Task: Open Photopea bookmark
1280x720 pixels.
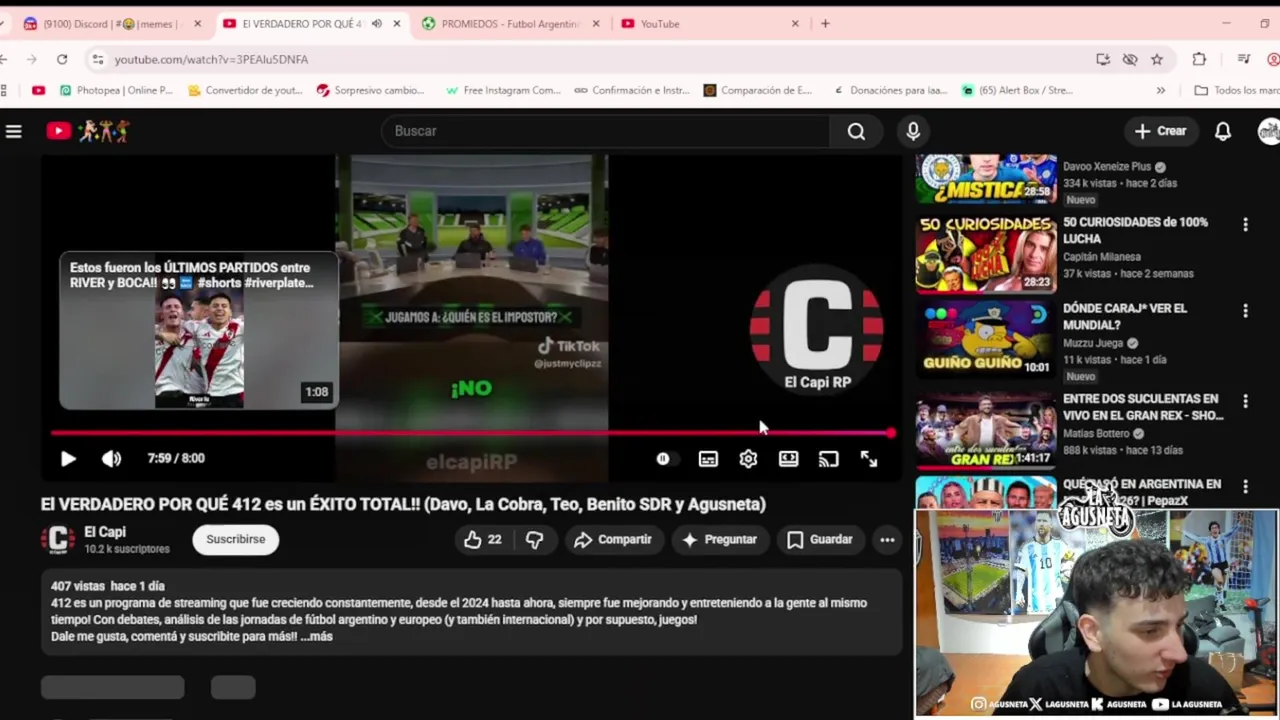Action: tap(116, 90)
